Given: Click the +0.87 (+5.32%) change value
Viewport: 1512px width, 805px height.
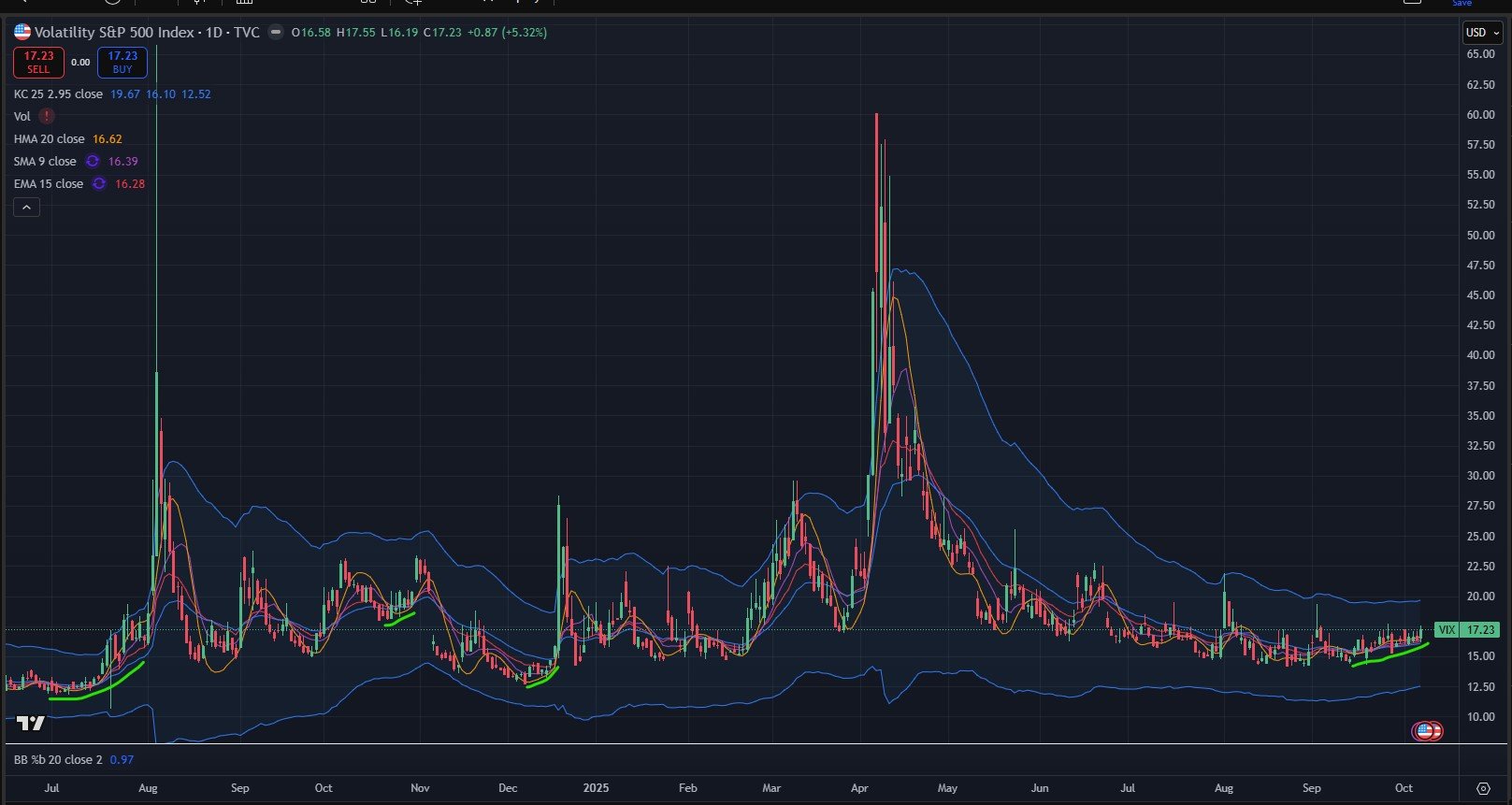Looking at the screenshot, I should [x=507, y=33].
